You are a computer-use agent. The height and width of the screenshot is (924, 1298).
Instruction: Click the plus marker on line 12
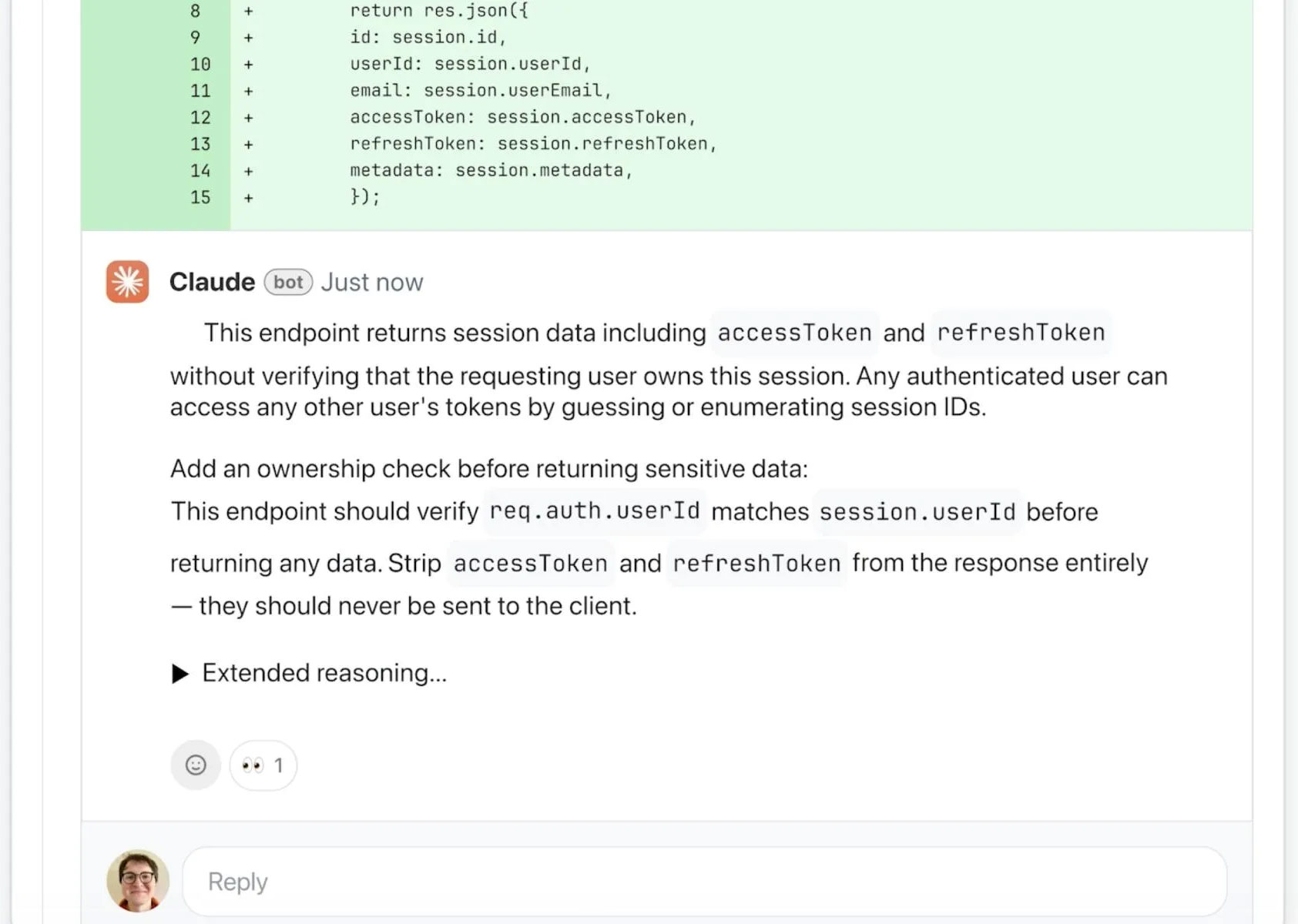(247, 117)
